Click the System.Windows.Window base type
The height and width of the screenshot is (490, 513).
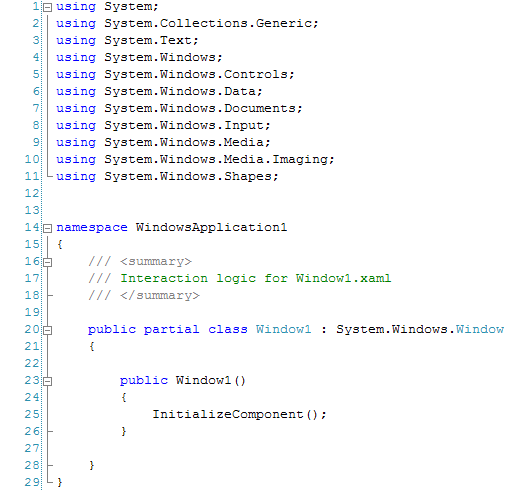pos(420,329)
